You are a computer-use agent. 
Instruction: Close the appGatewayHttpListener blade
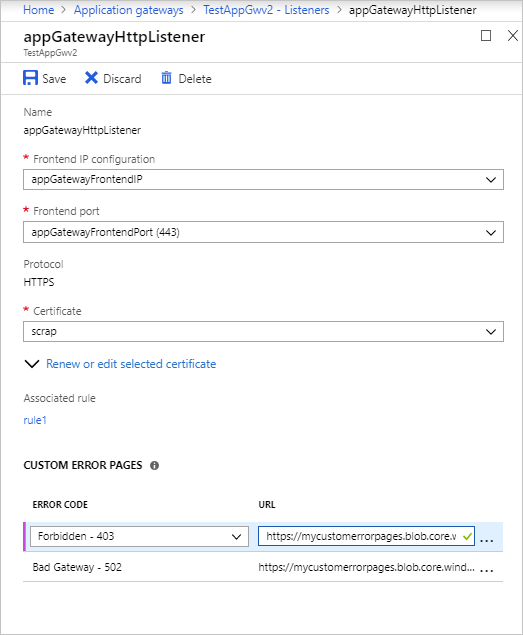(x=513, y=36)
